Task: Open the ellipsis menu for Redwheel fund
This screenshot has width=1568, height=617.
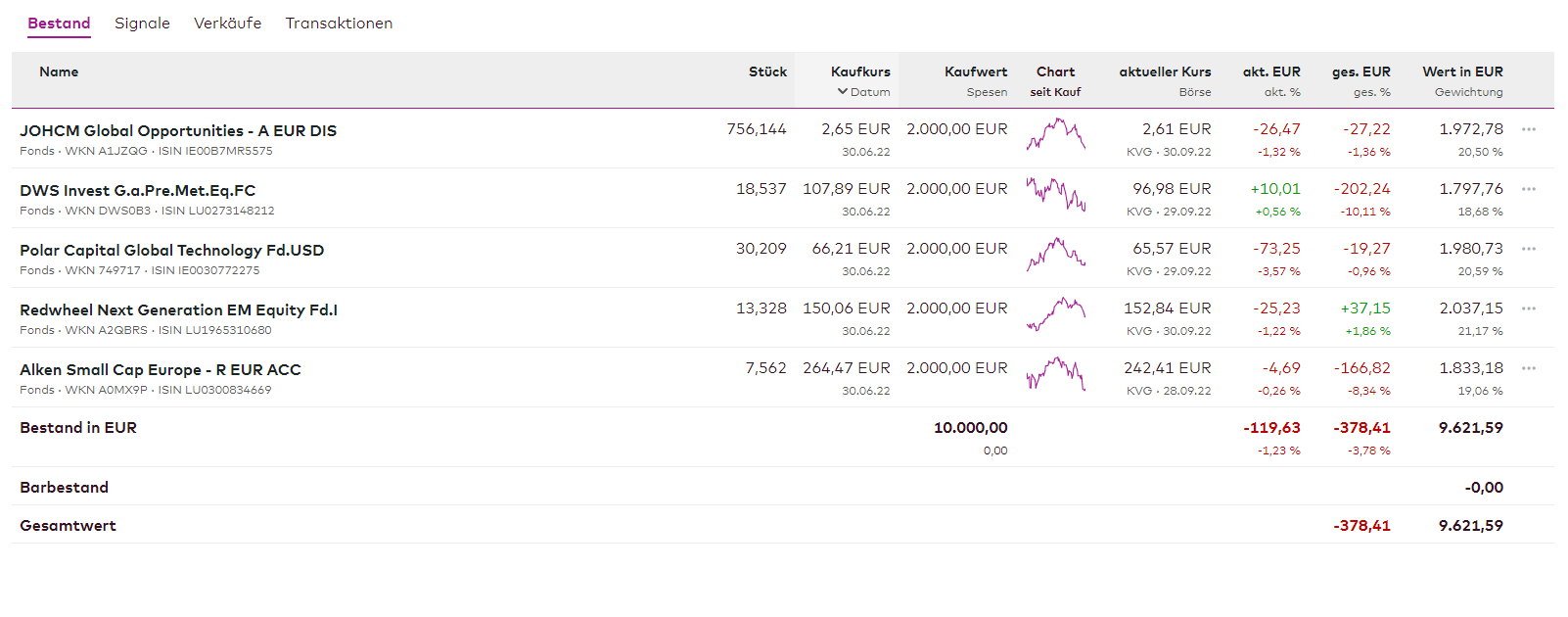Action: [1528, 308]
